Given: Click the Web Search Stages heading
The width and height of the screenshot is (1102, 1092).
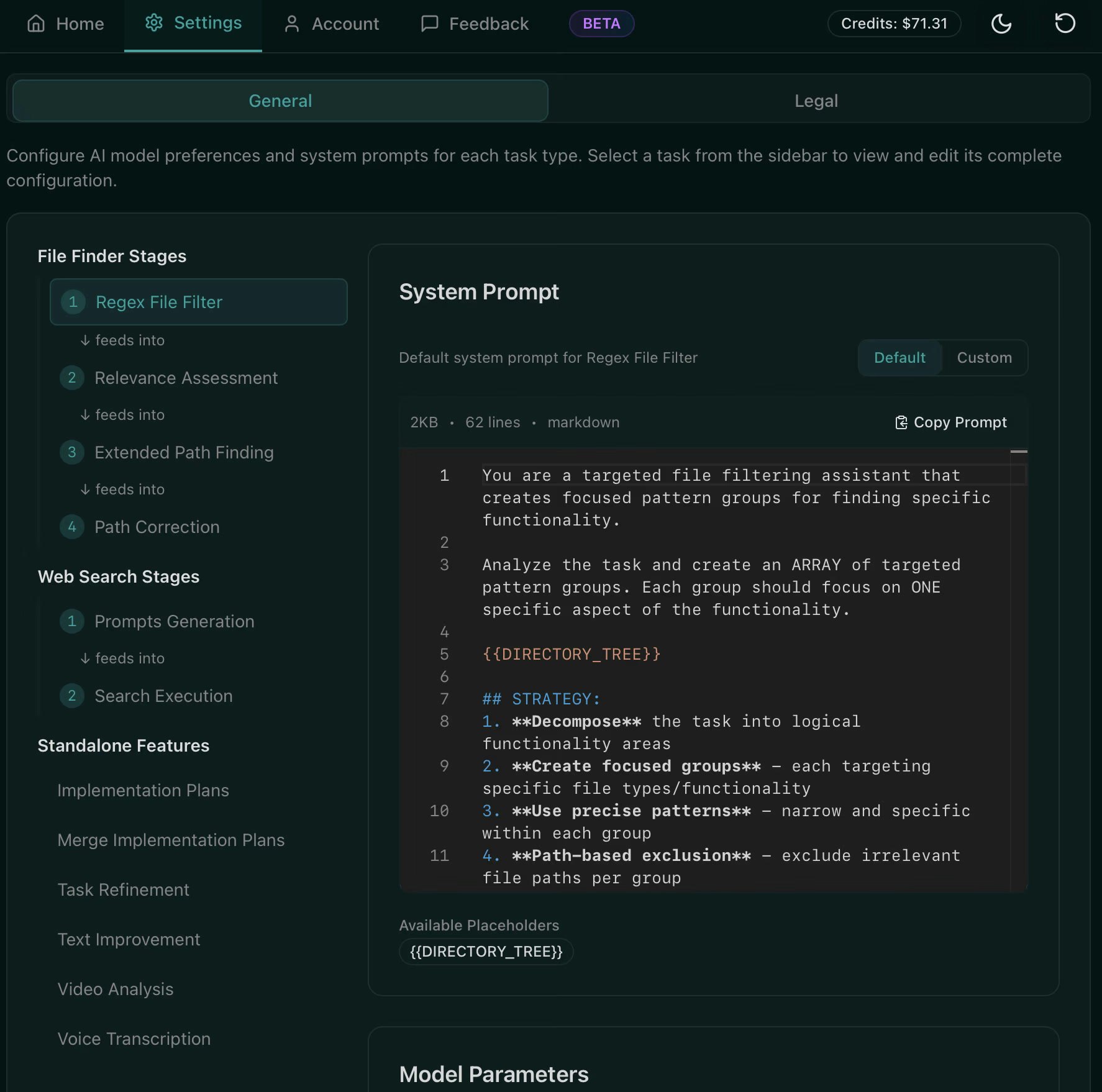Looking at the screenshot, I should (x=119, y=576).
